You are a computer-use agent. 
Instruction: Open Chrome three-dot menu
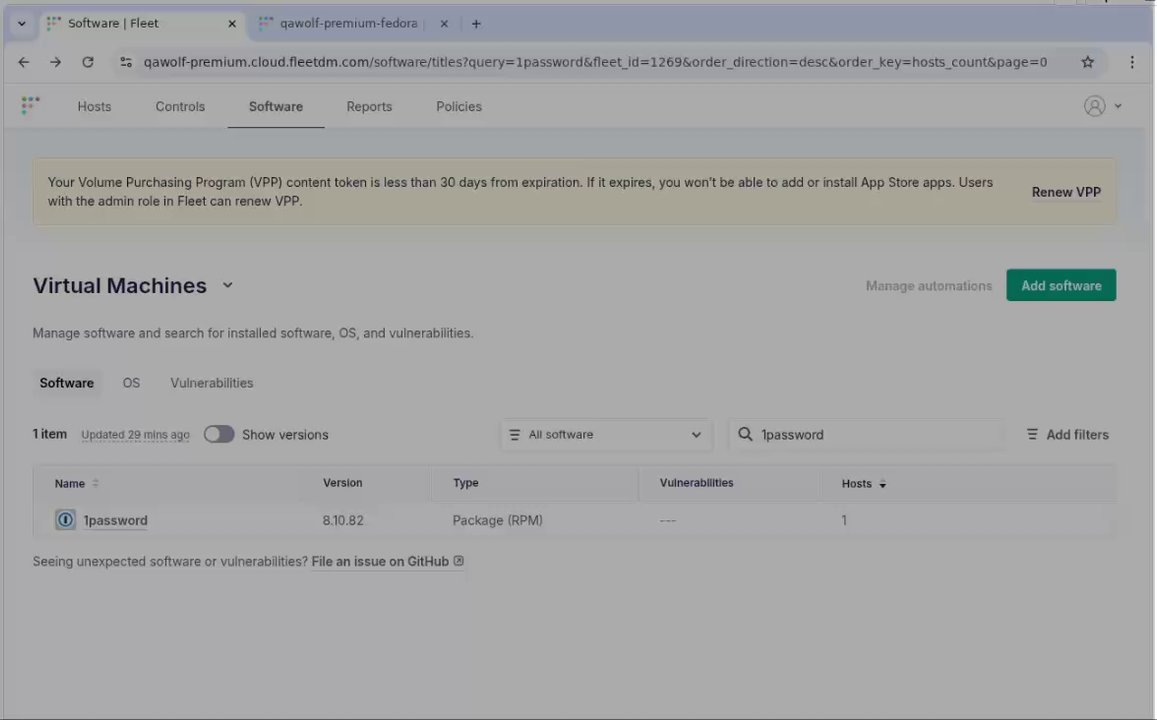1132,62
